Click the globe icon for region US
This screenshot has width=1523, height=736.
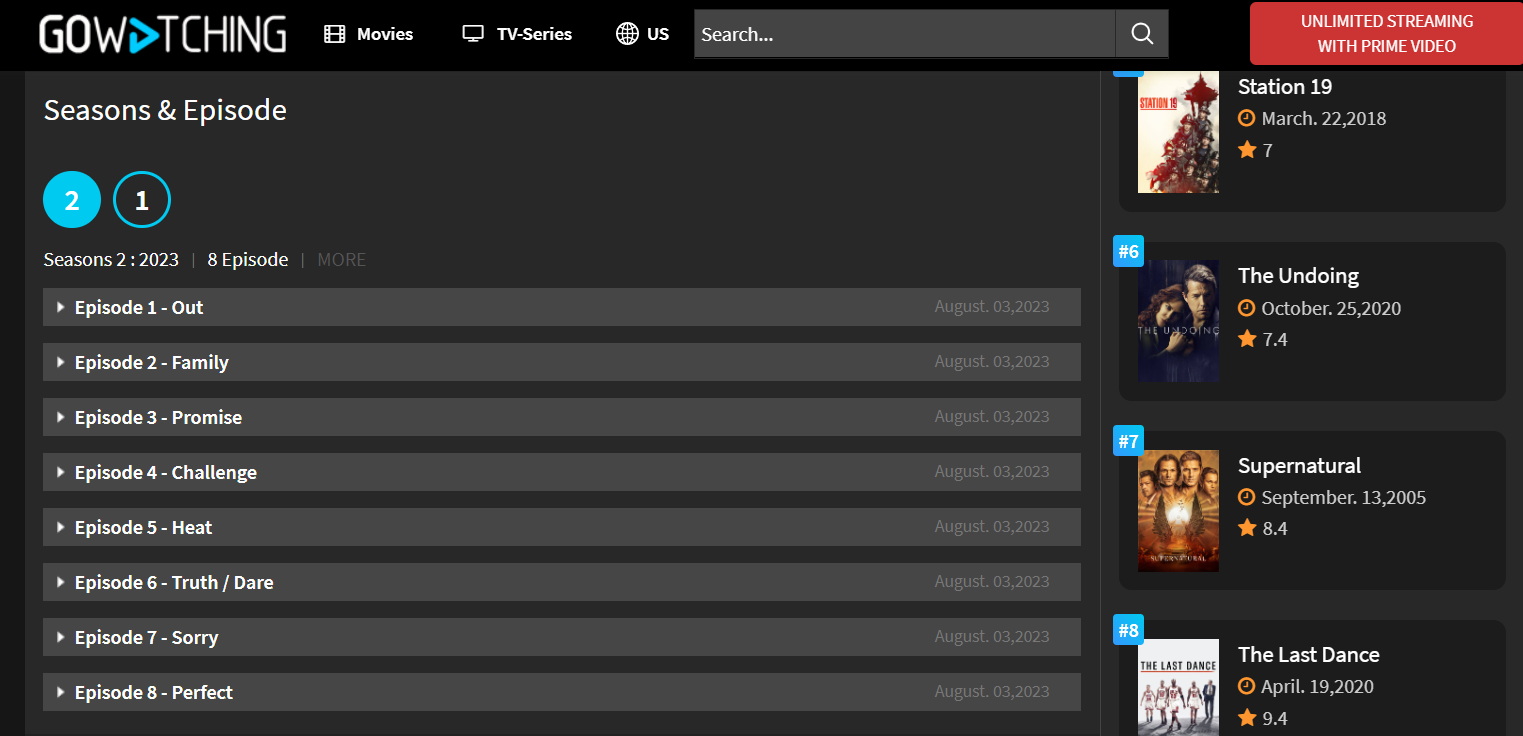627,34
